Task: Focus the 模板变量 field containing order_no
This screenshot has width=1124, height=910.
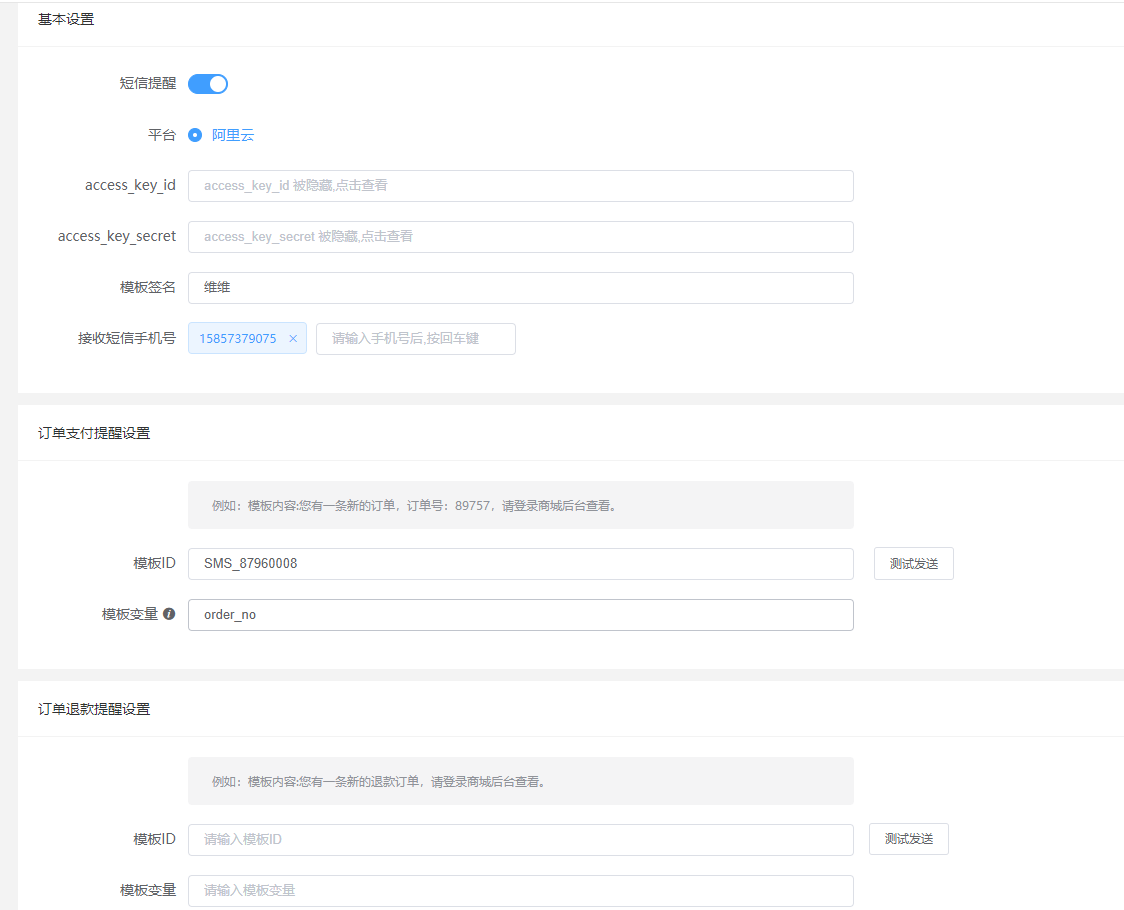Action: (x=520, y=615)
